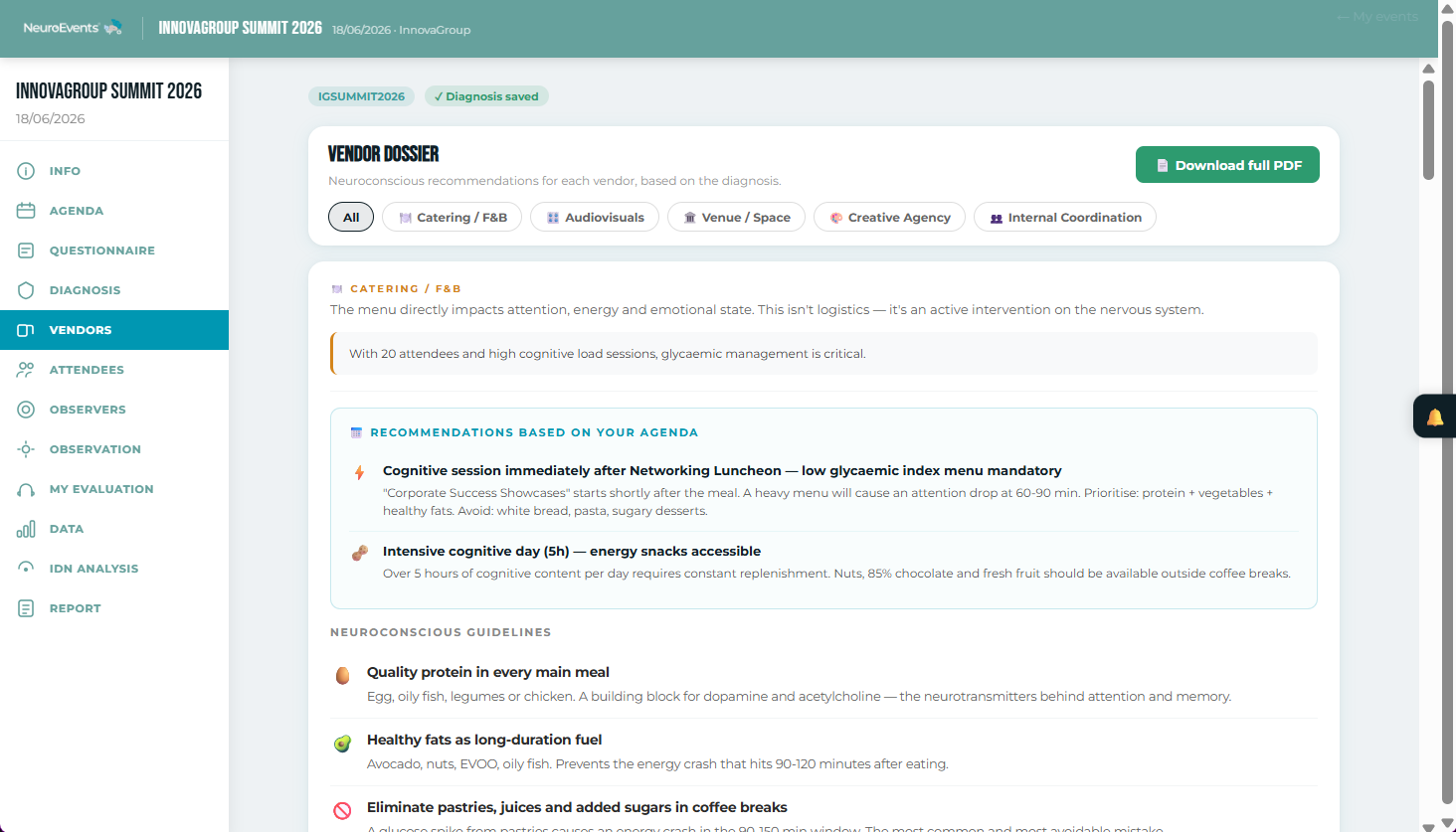Viewport: 1456px width, 832px height.
Task: Click the My Evaluation headphones icon
Action: click(x=26, y=489)
